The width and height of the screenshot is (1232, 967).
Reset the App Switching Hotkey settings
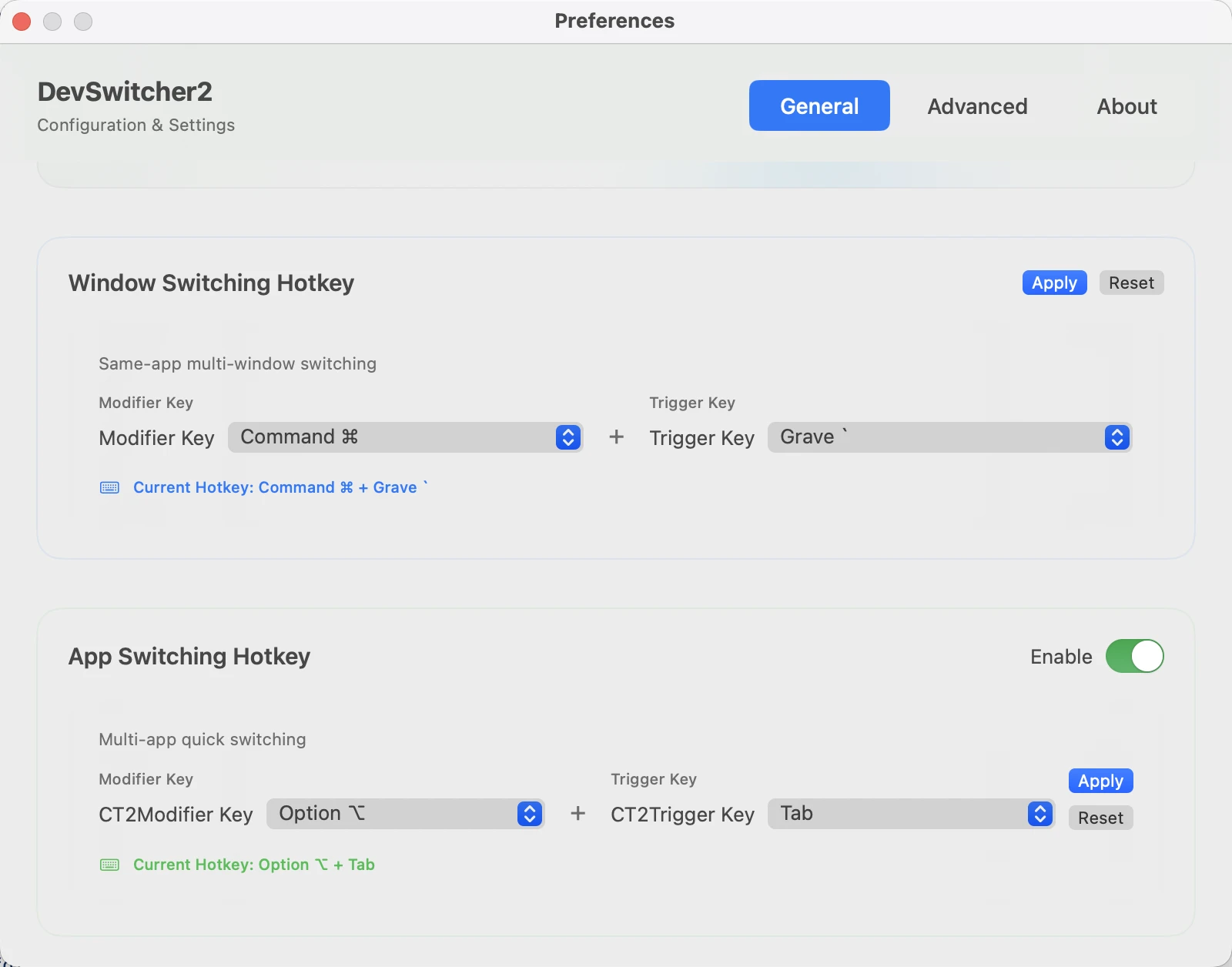[x=1100, y=818]
